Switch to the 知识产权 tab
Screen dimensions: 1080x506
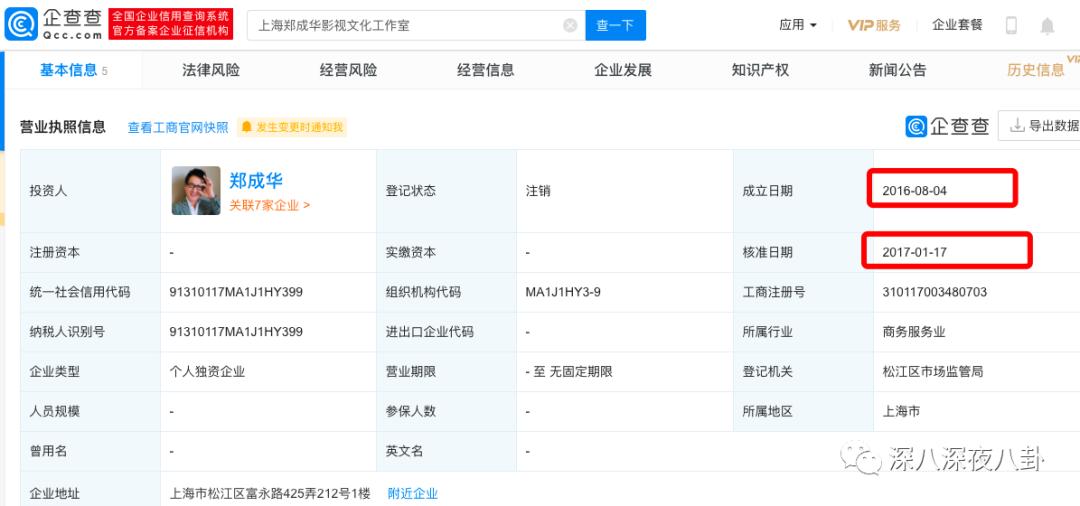click(760, 70)
